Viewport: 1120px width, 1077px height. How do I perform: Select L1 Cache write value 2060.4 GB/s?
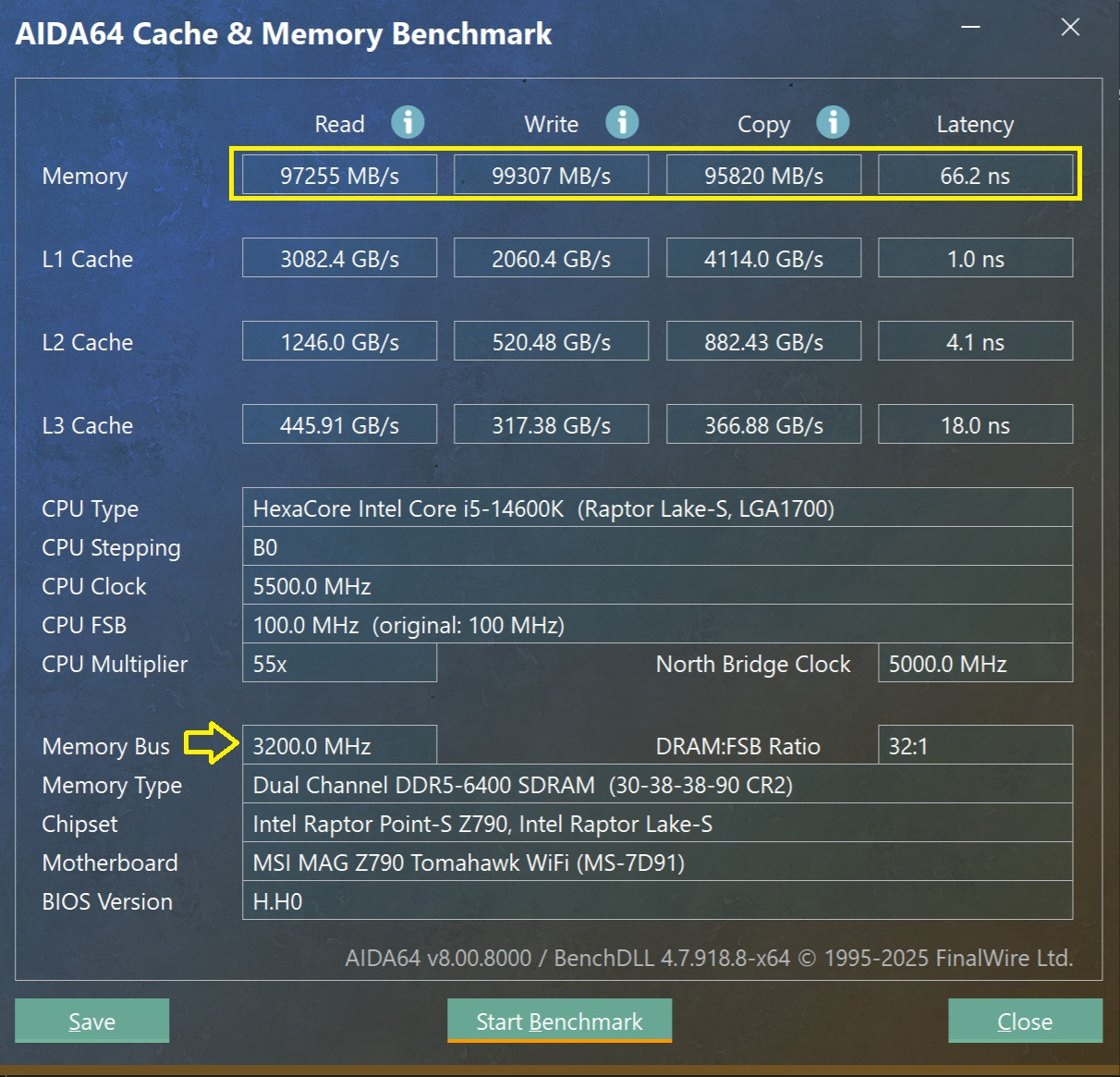coord(551,258)
